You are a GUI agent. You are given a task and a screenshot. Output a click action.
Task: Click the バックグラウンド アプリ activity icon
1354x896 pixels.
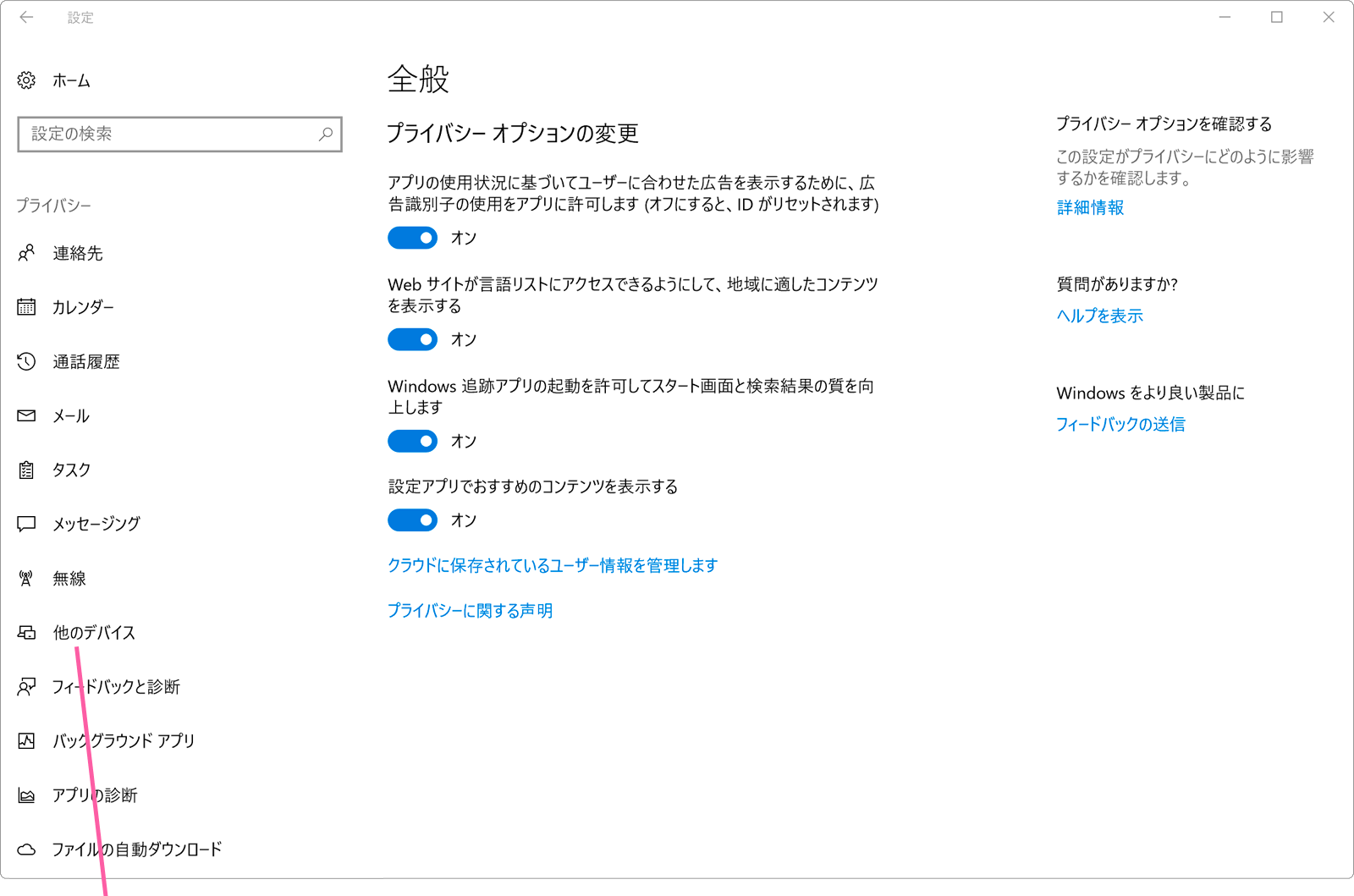(26, 740)
